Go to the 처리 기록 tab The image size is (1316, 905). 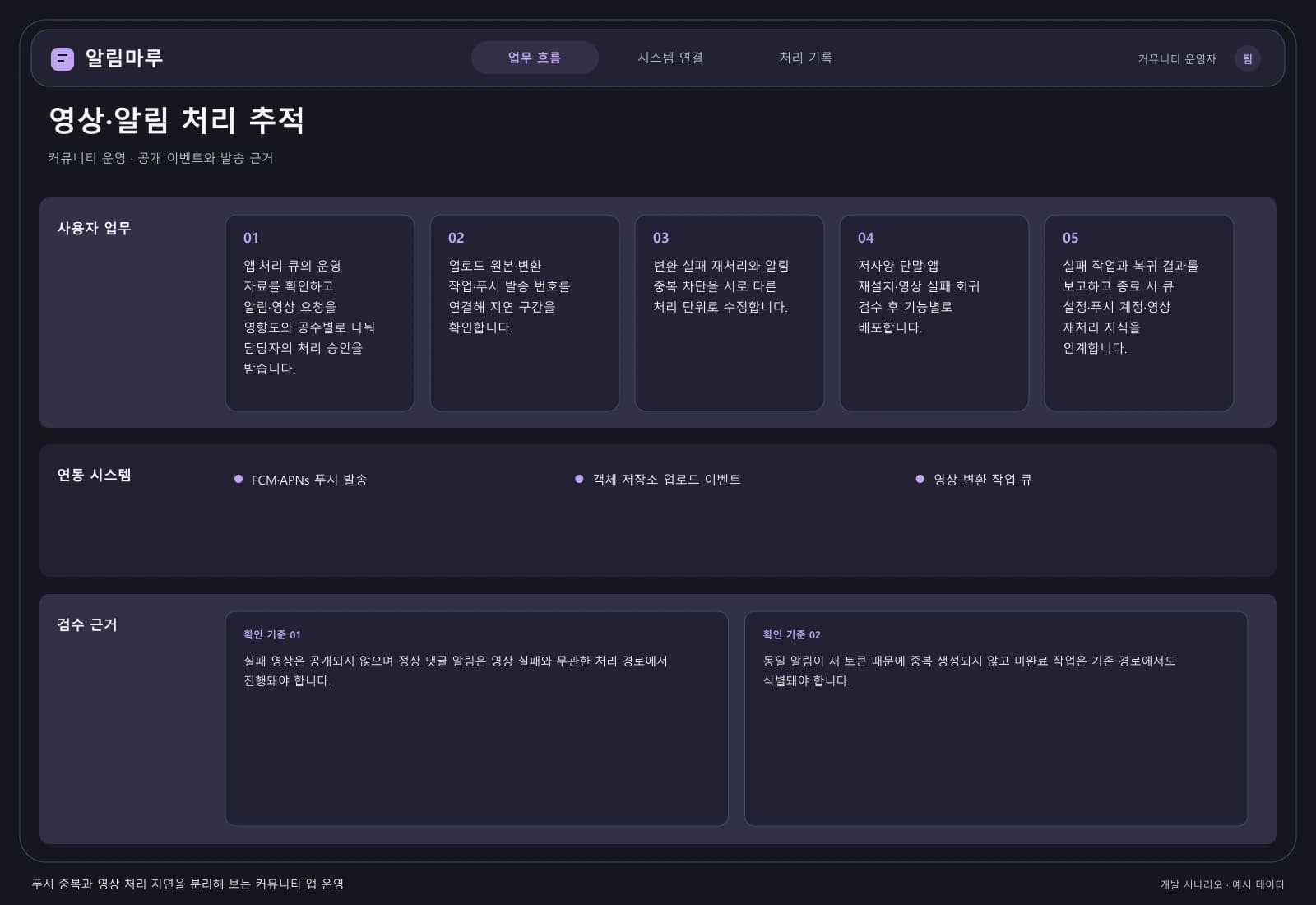(x=805, y=58)
